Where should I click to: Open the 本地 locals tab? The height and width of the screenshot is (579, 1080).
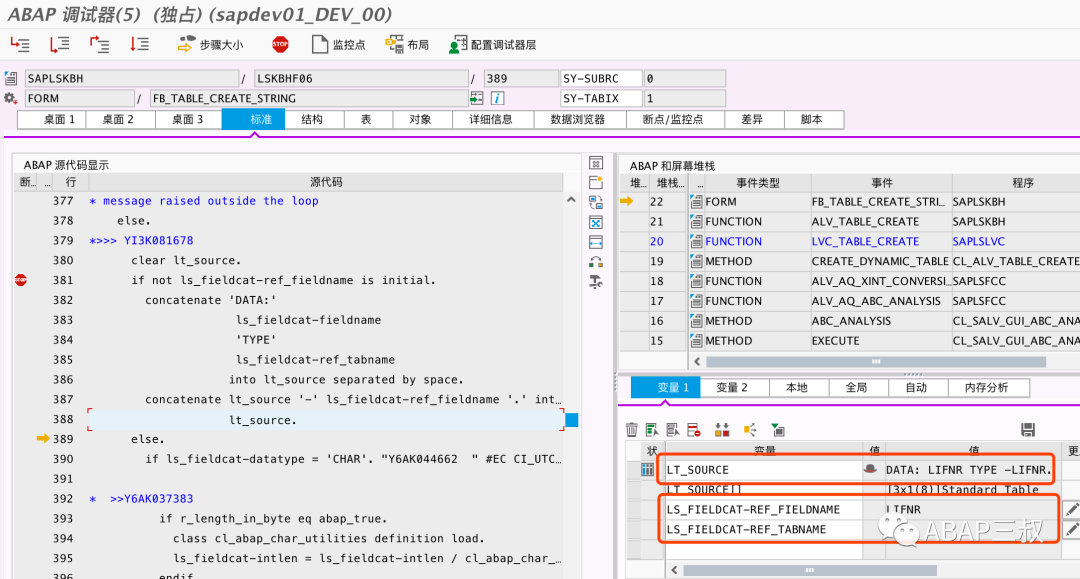pyautogui.click(x=797, y=388)
